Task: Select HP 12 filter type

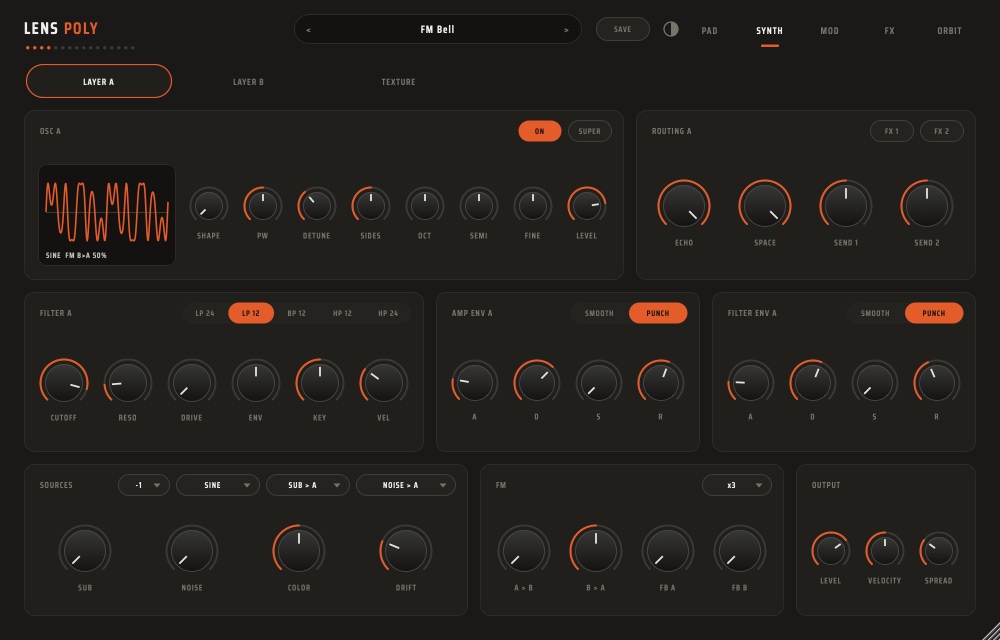Action: [342, 313]
